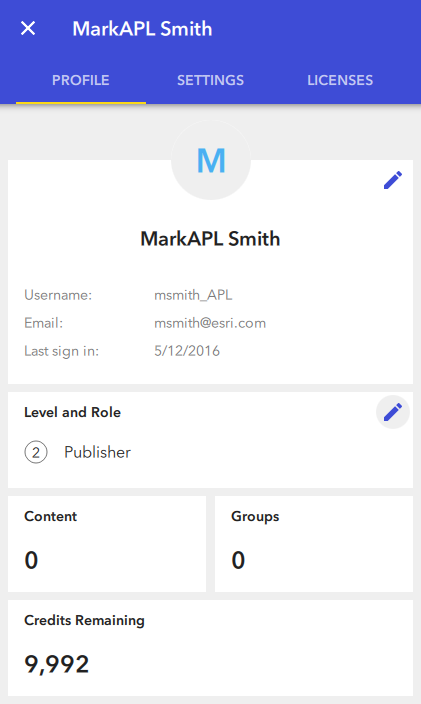Screen dimensions: 421x704
Task: Open the SETTINGS tab
Action: coord(210,80)
